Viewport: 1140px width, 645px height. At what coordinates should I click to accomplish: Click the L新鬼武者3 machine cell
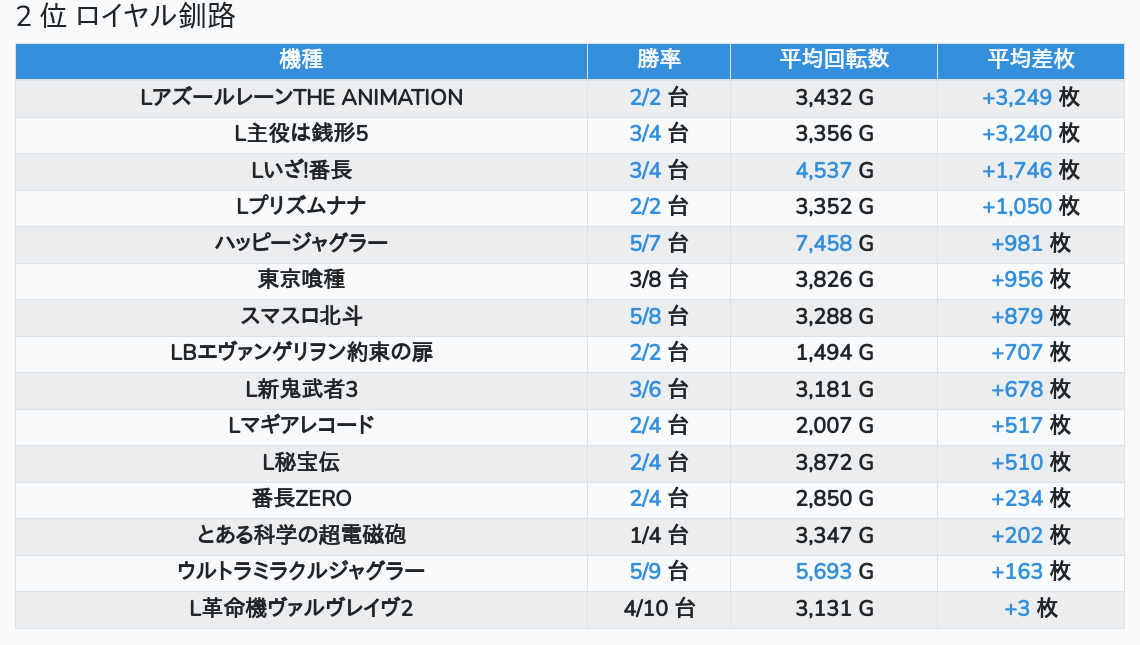point(301,389)
